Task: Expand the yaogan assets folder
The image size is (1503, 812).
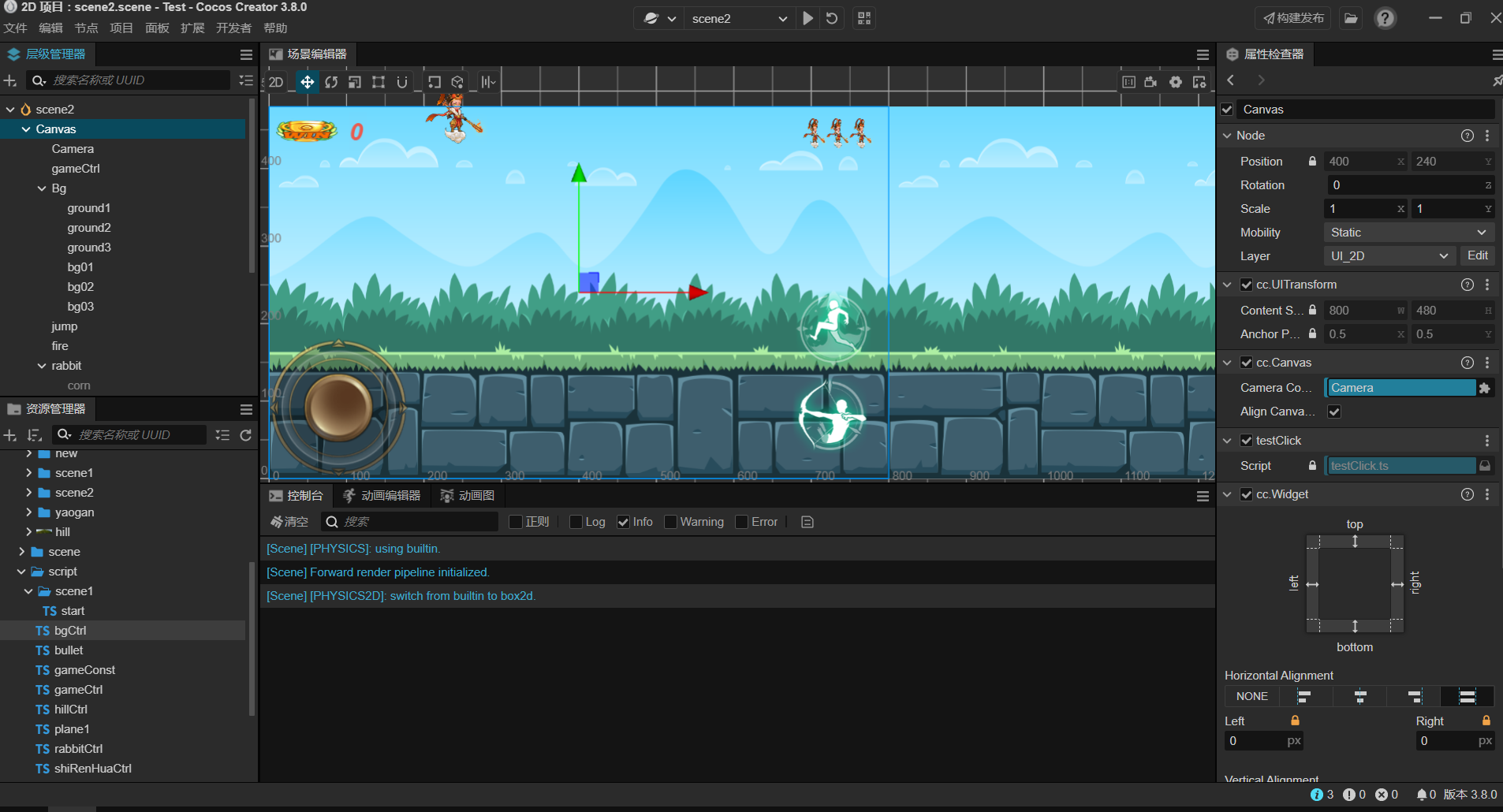Action: pyautogui.click(x=28, y=512)
